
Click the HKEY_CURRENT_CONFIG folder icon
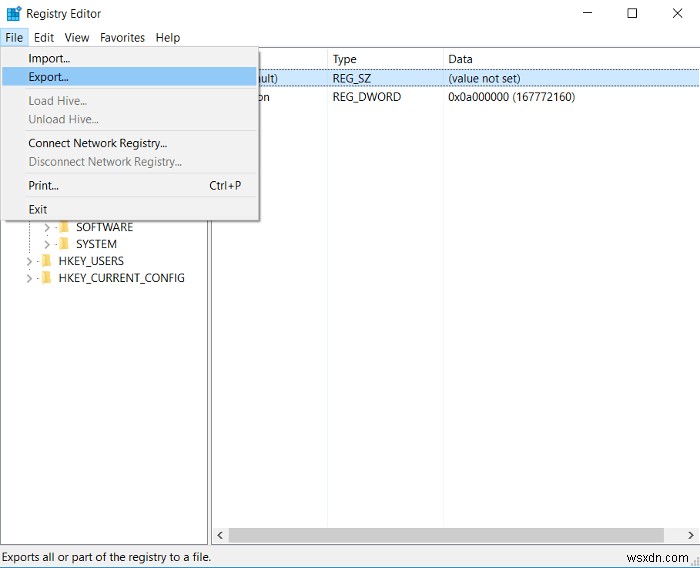[46, 278]
